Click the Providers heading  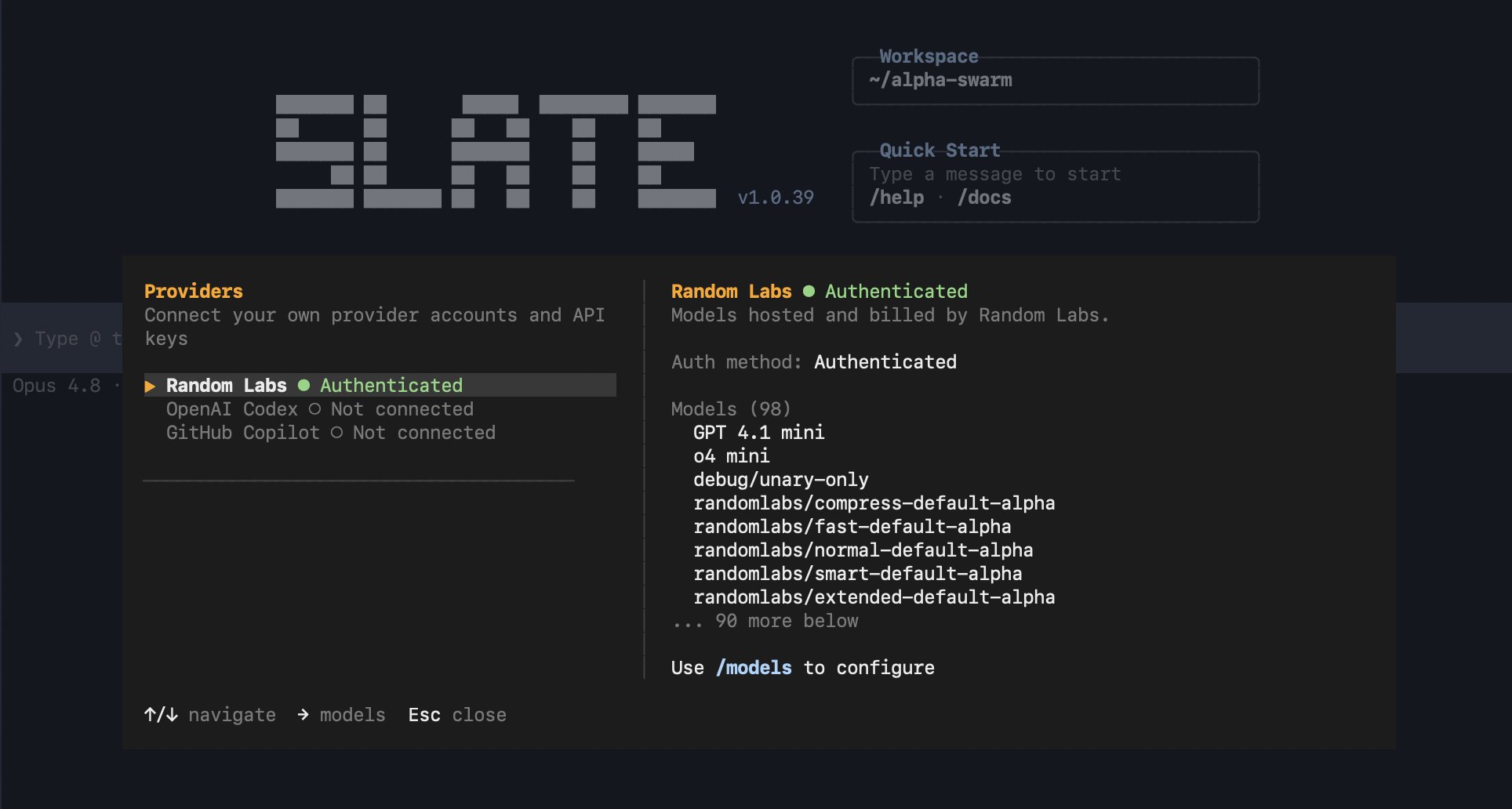193,292
